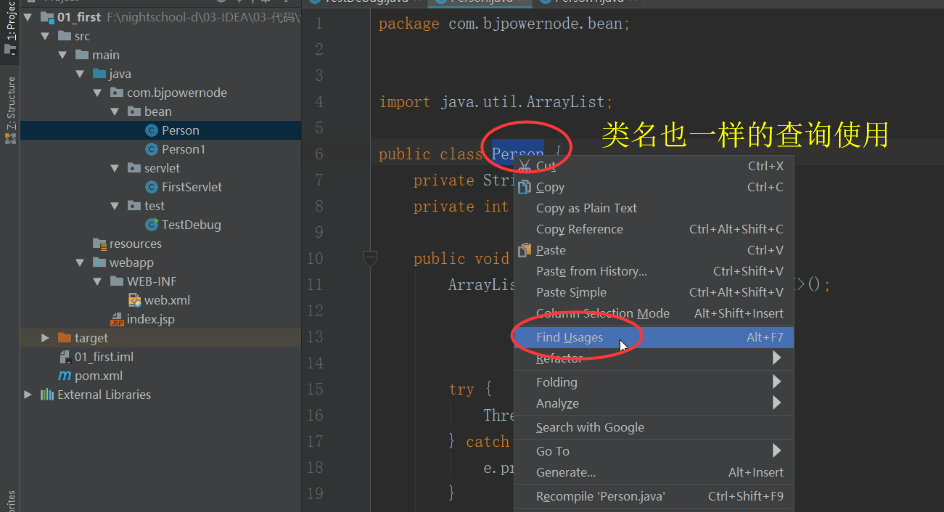
Task: Collapse the 01_first project node
Action: (x=28, y=17)
